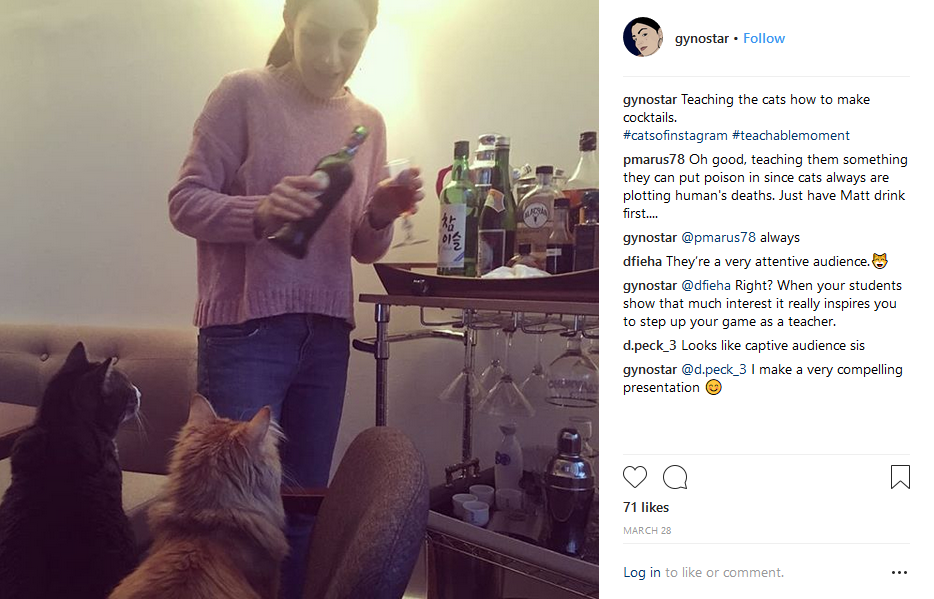Click Log in link

point(642,572)
